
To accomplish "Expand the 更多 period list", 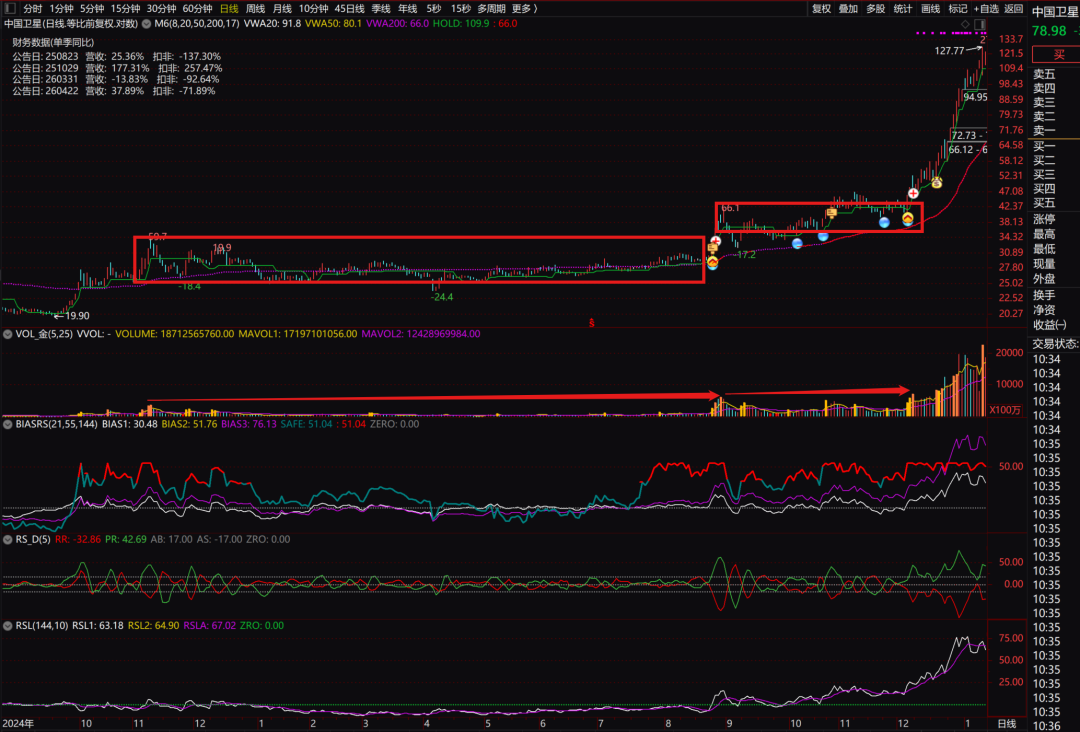I will pos(524,9).
